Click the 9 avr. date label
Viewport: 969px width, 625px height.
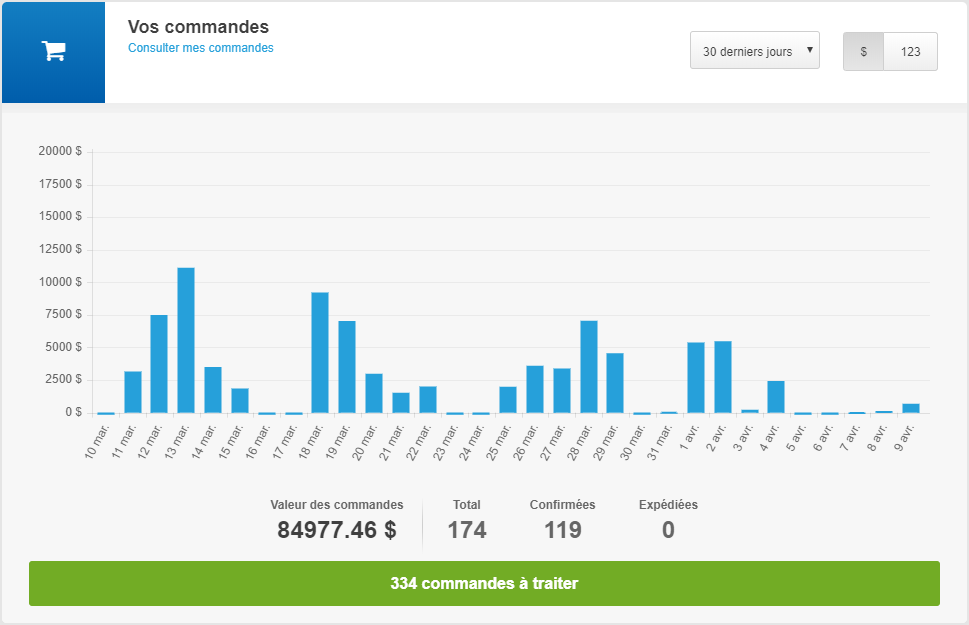click(x=903, y=438)
